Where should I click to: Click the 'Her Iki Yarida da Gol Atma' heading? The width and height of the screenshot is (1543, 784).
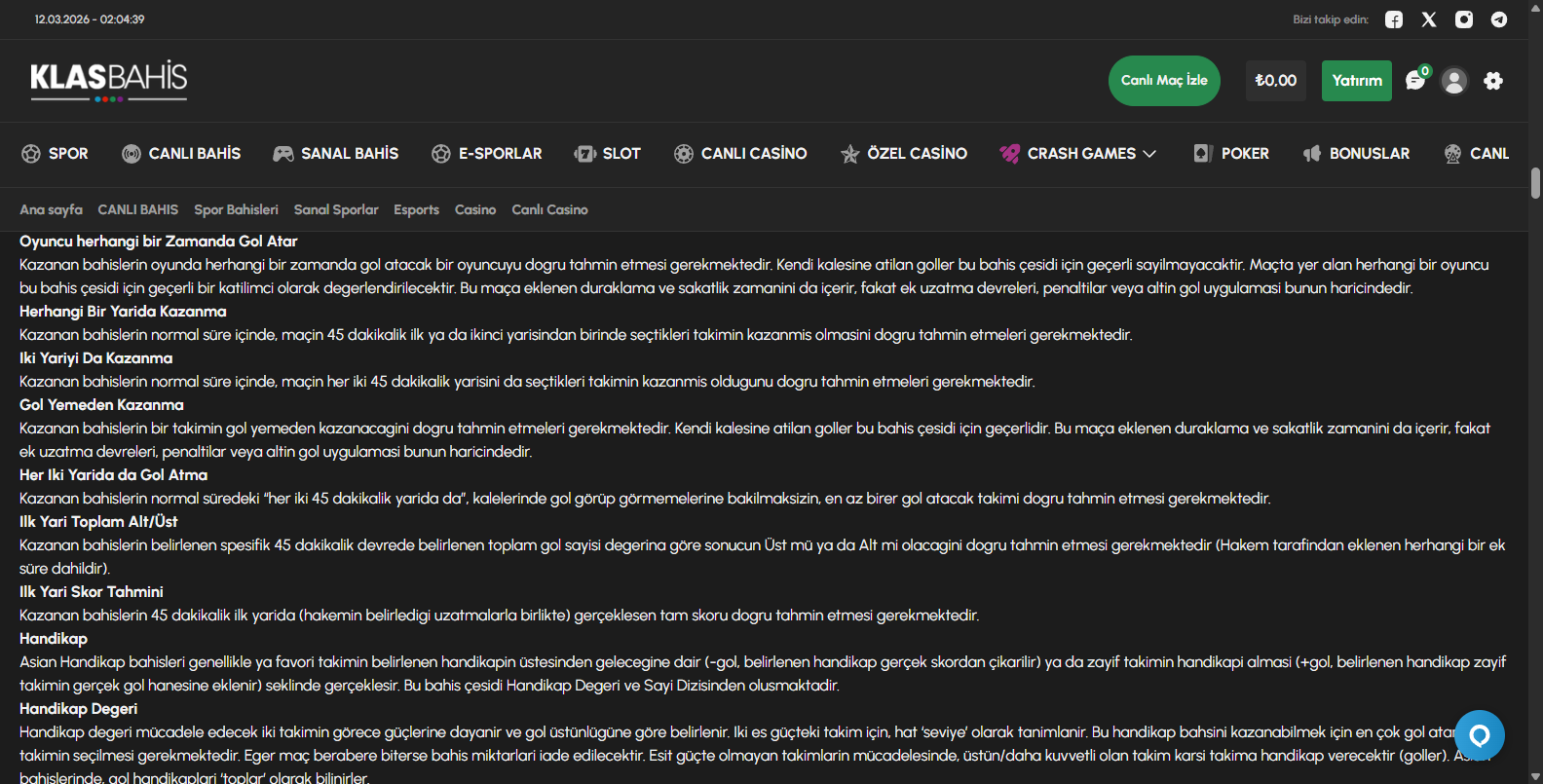click(x=113, y=475)
